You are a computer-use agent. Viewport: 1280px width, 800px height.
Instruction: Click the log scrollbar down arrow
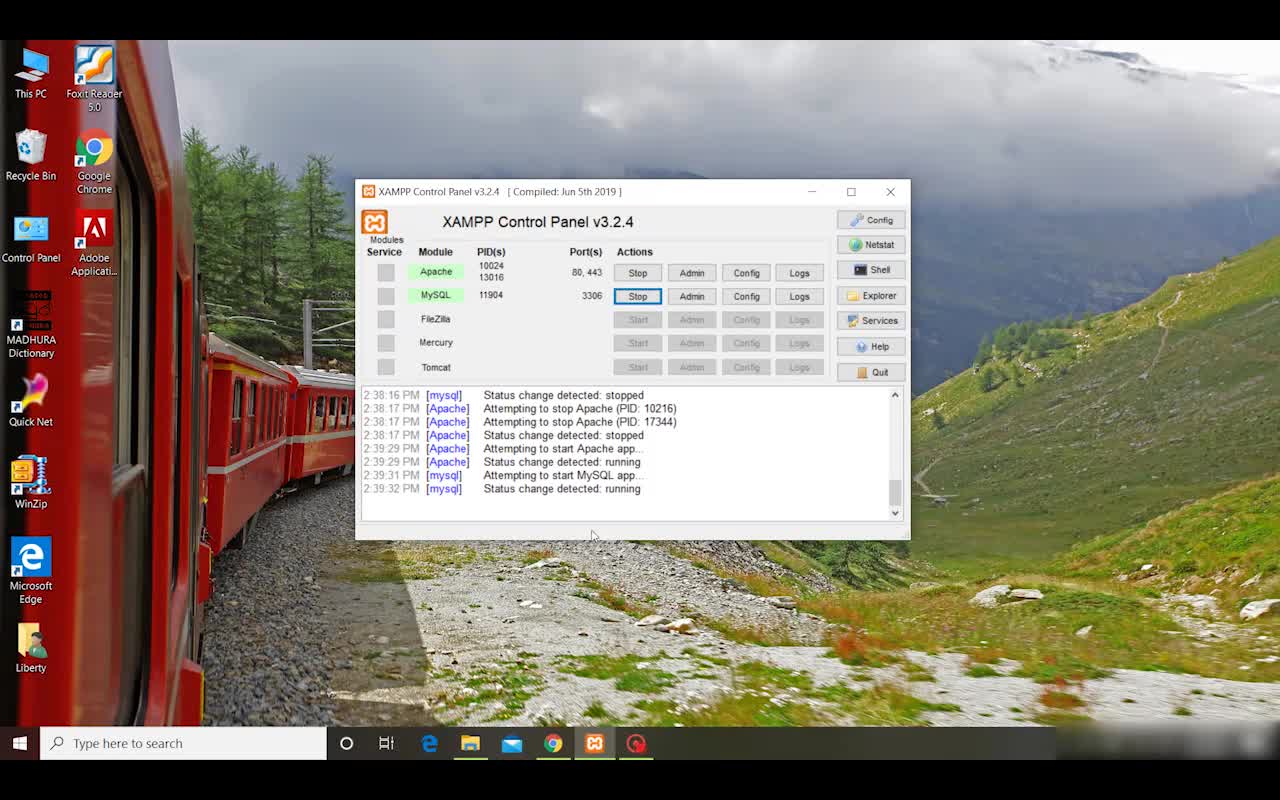pos(895,513)
